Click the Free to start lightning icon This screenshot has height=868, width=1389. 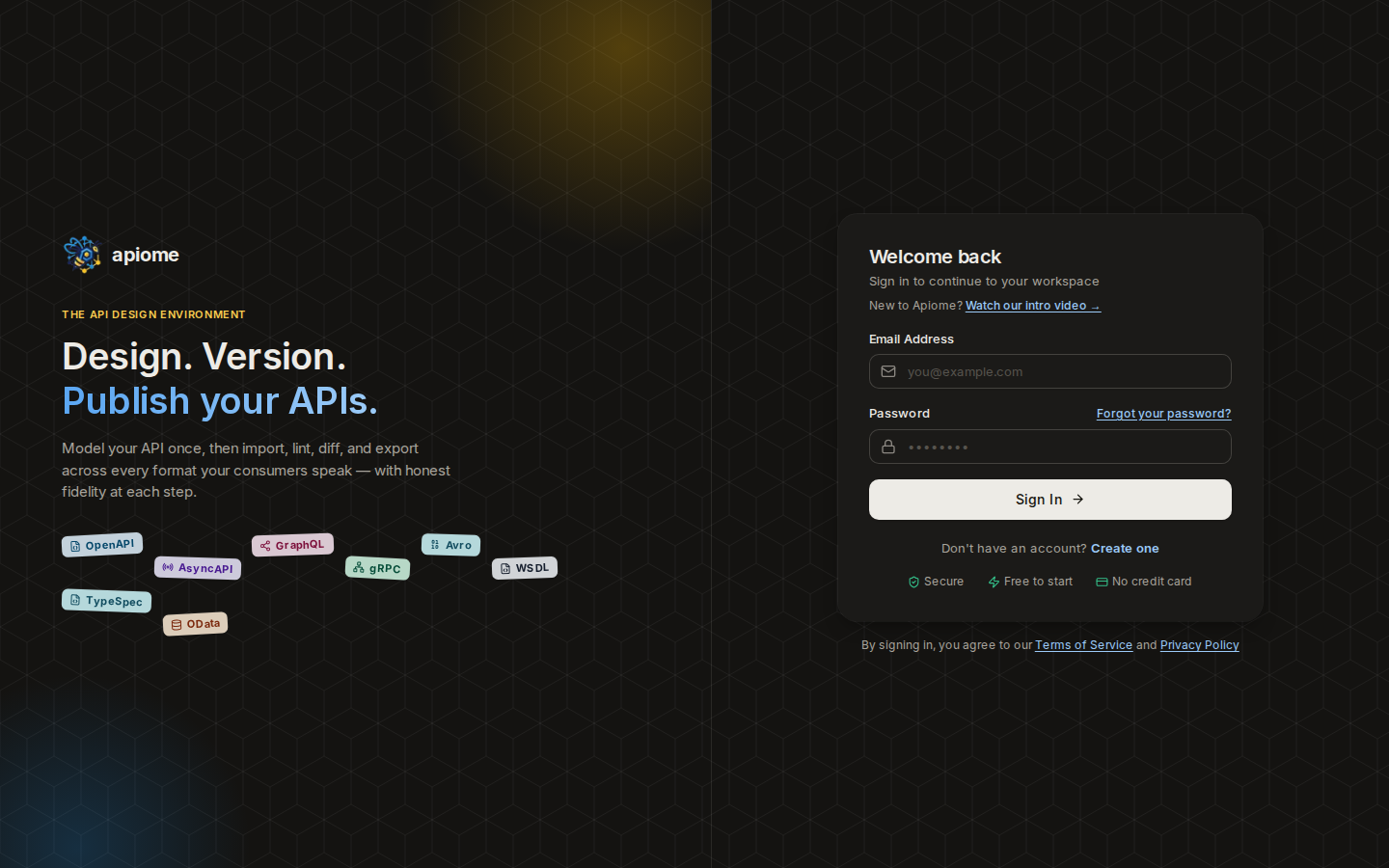(994, 582)
